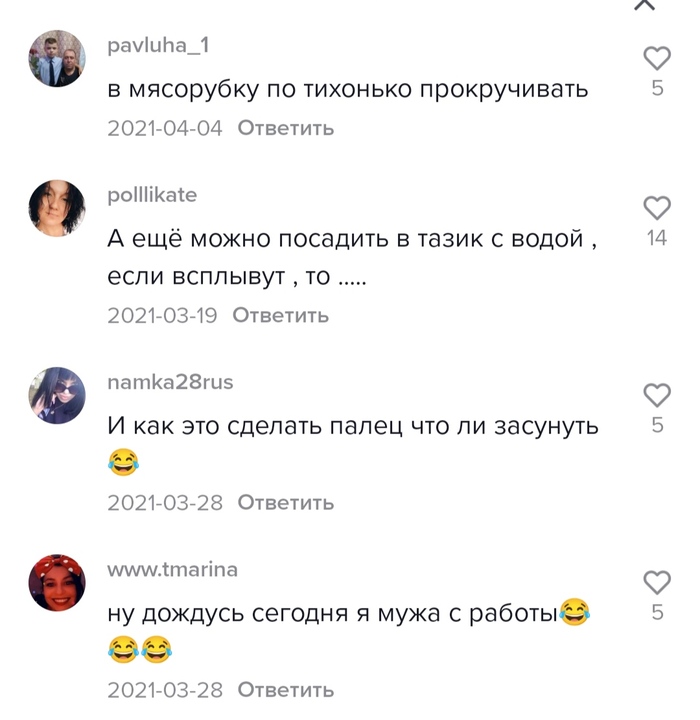
Task: Like www.tmarina's comment via heart icon
Action: pyautogui.click(x=657, y=582)
